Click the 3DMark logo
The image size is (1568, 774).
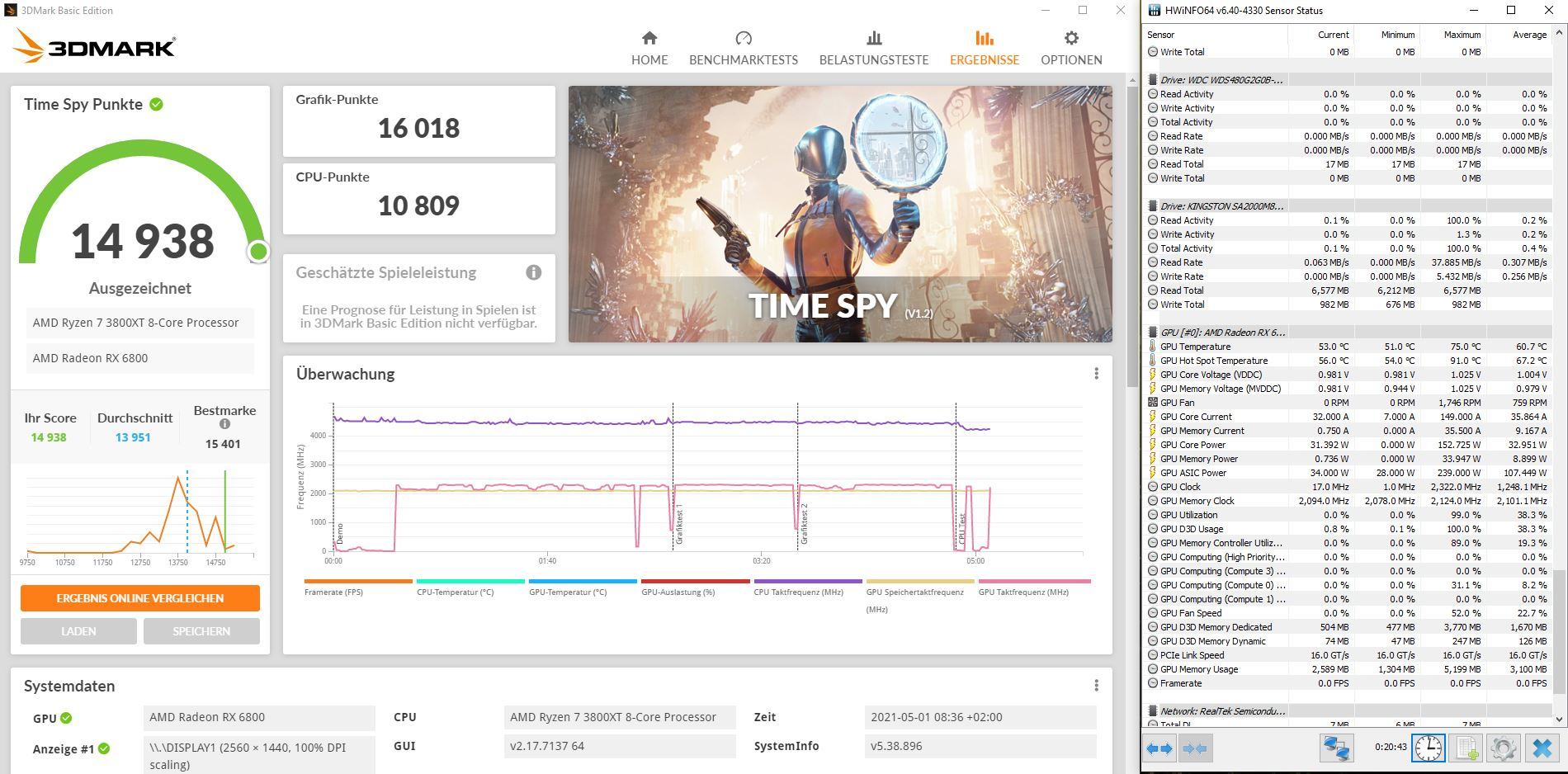tap(94, 46)
